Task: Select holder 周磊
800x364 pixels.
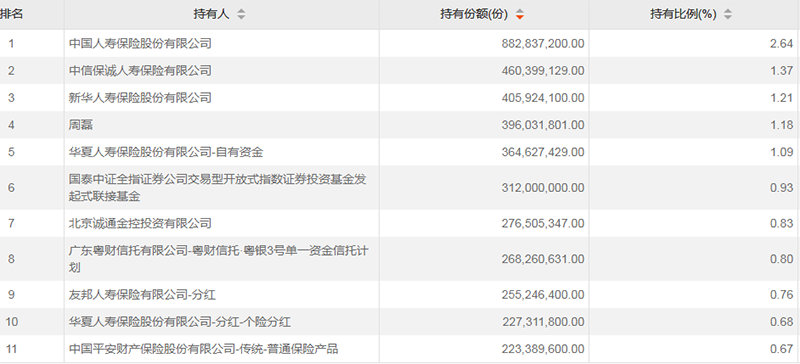Action: click(x=81, y=125)
